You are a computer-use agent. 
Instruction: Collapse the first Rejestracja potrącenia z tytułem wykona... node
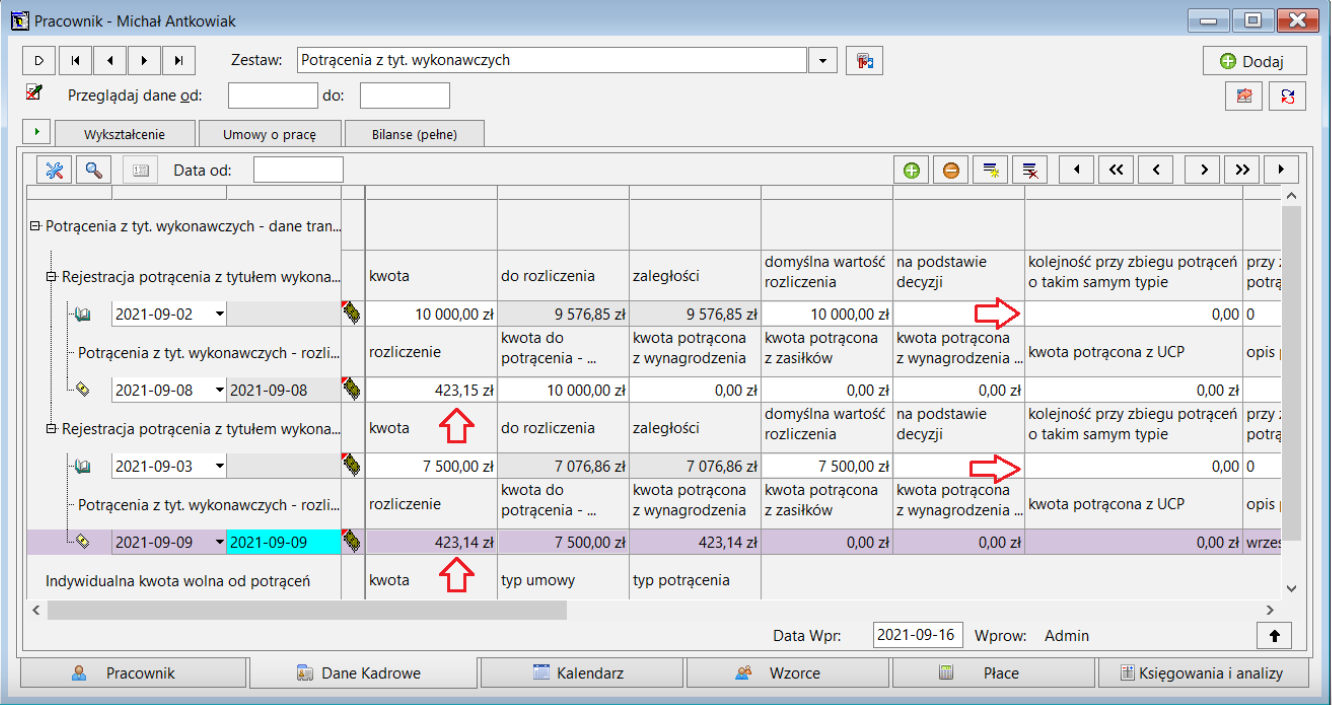(52, 276)
